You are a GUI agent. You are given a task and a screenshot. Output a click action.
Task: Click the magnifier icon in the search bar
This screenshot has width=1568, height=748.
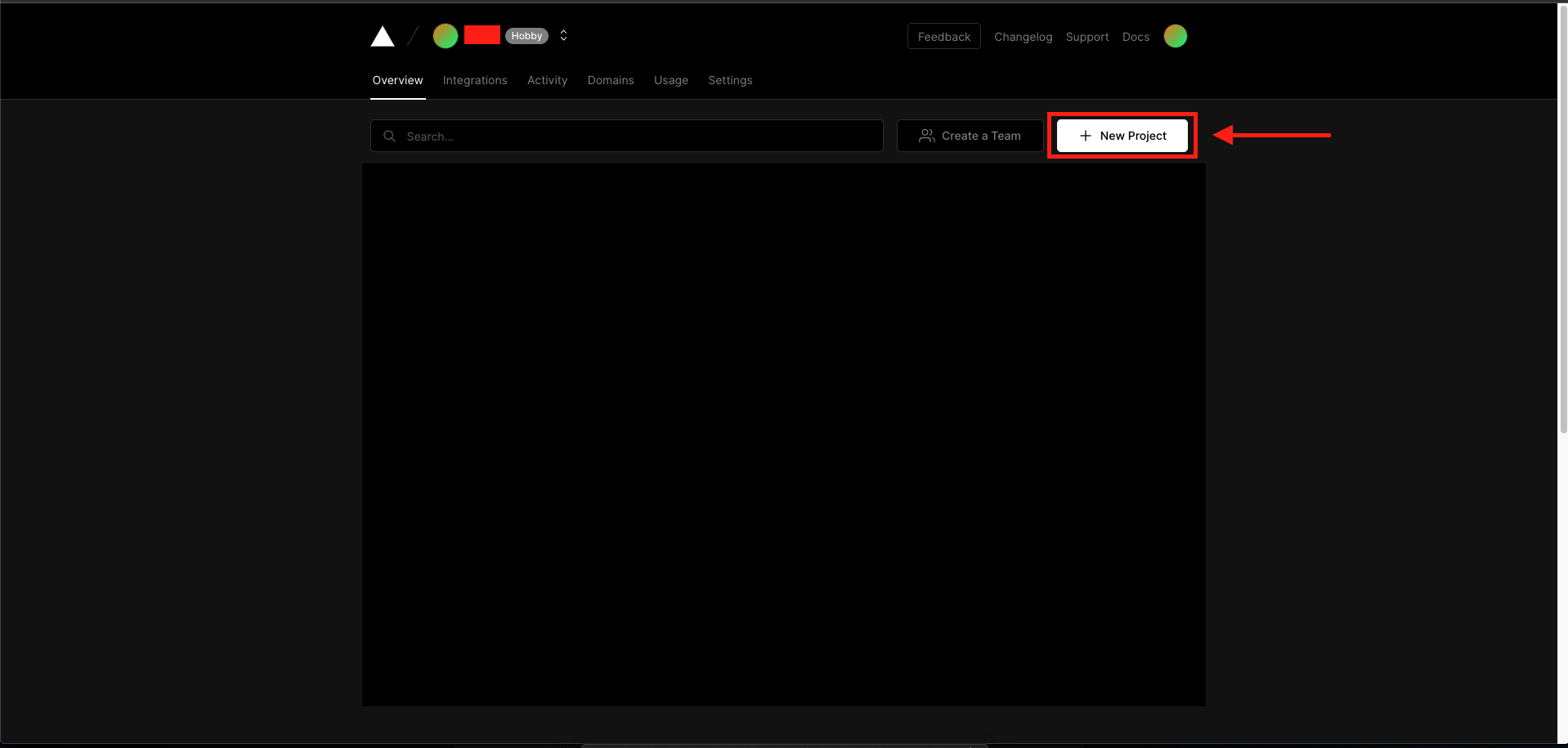(389, 136)
